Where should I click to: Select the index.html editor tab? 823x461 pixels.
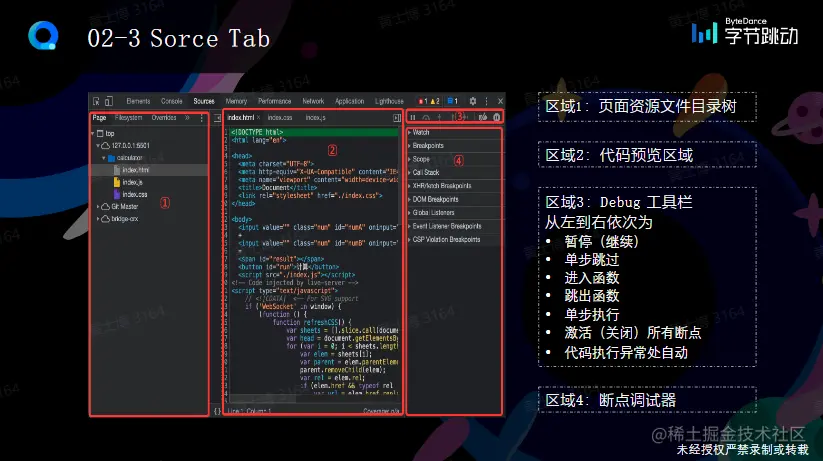pos(240,118)
